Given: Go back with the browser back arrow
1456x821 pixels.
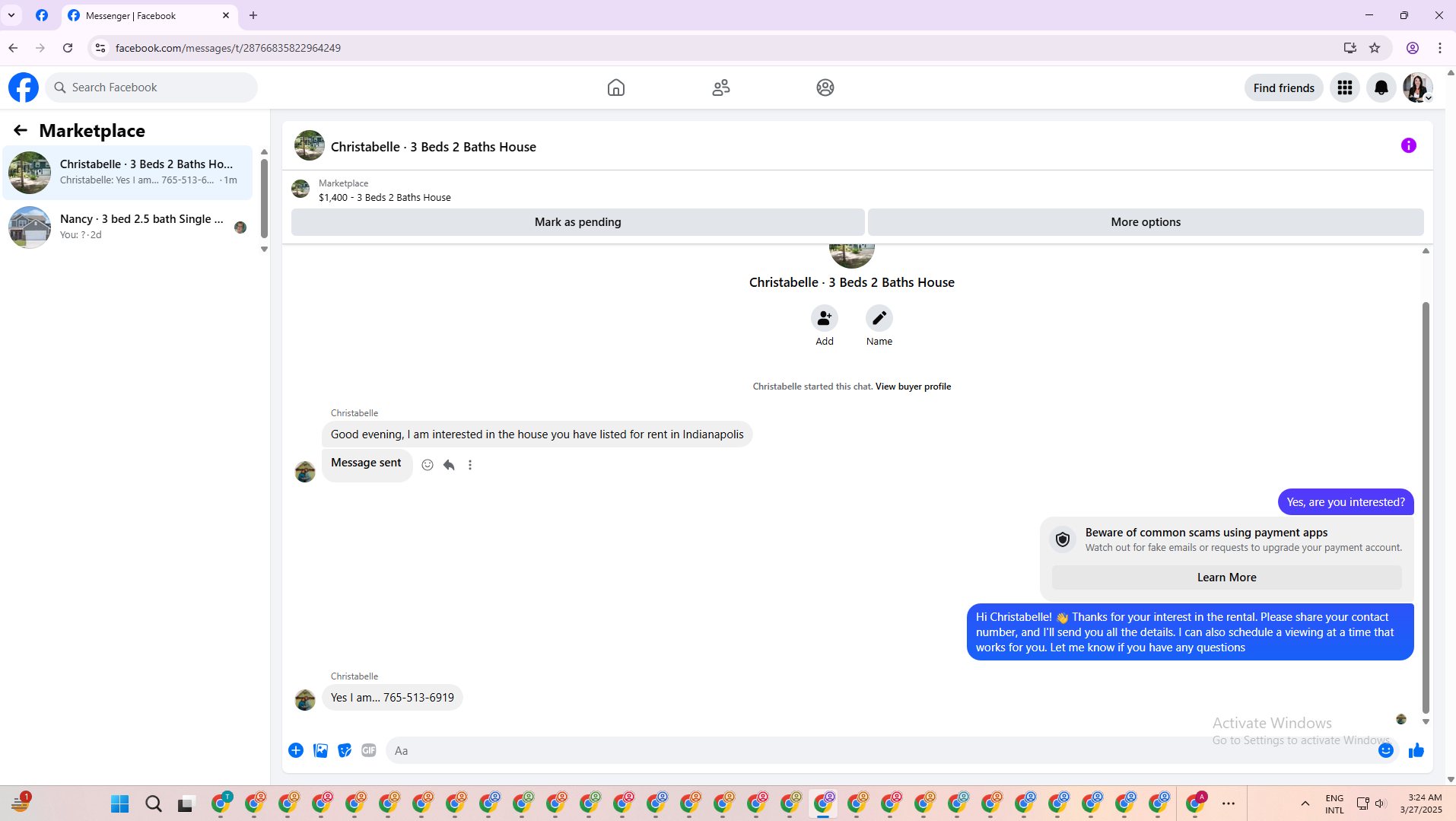Looking at the screenshot, I should point(13,48).
